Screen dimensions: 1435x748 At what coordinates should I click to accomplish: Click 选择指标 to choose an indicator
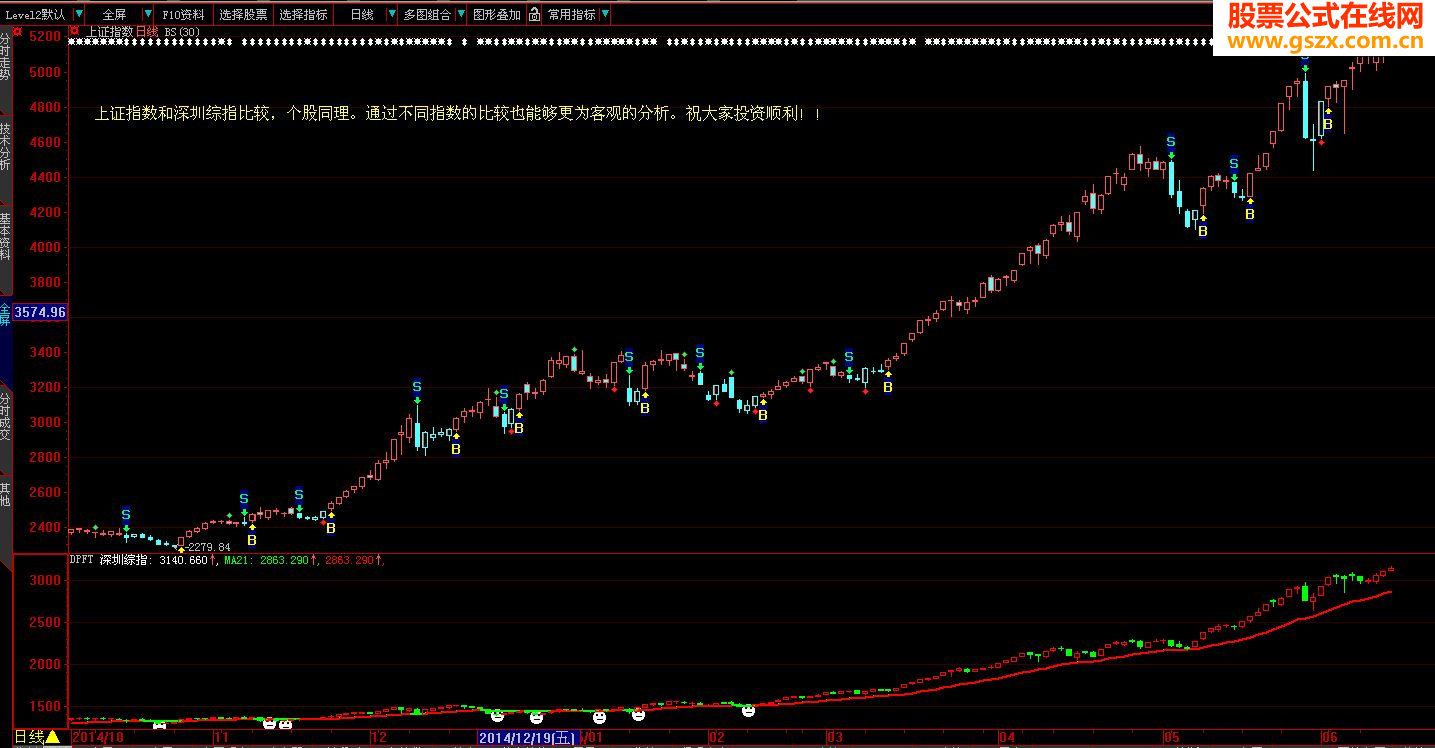303,15
